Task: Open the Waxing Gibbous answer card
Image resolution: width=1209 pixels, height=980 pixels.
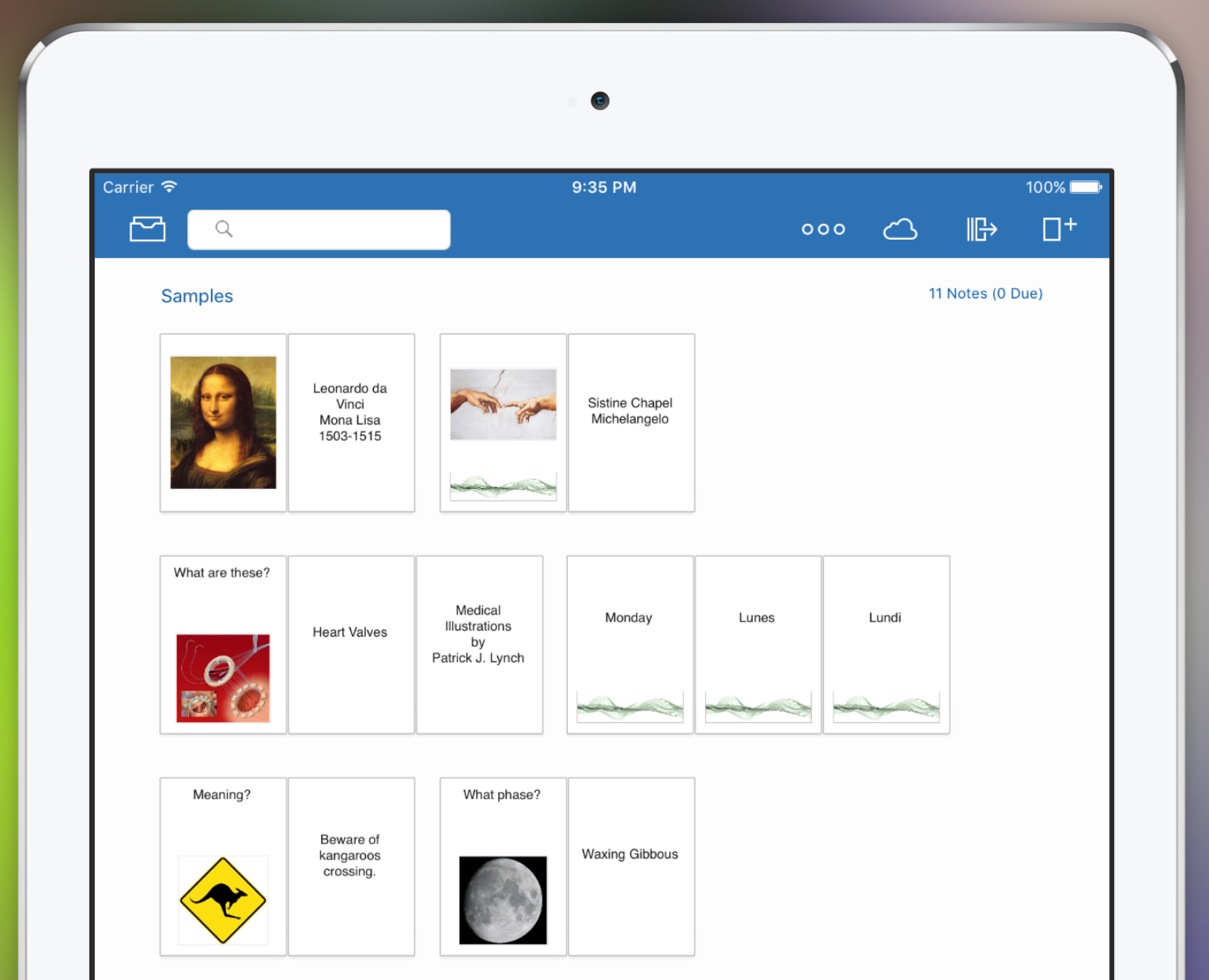Action: coord(631,867)
